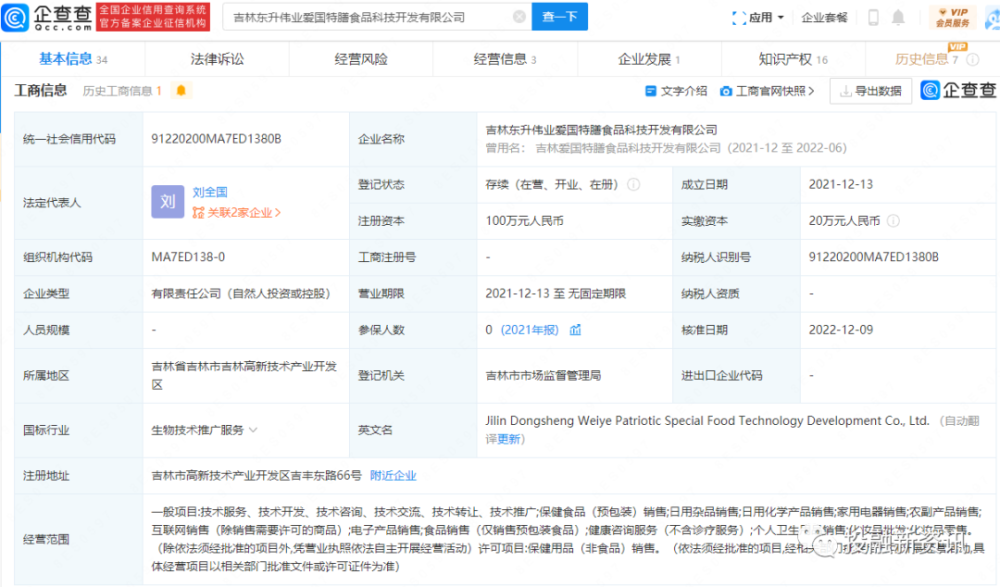
Task: Click the 导出数据 export button
Action: [x=870, y=91]
